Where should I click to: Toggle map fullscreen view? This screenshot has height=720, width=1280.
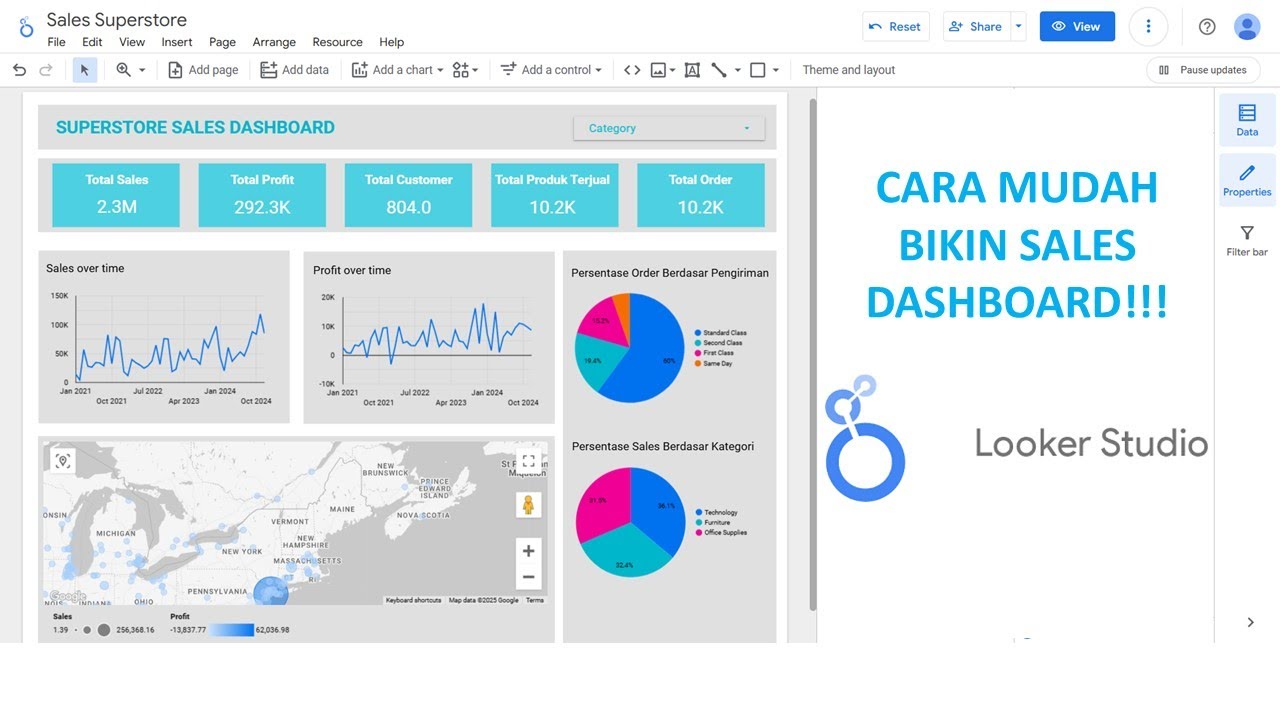pyautogui.click(x=529, y=461)
